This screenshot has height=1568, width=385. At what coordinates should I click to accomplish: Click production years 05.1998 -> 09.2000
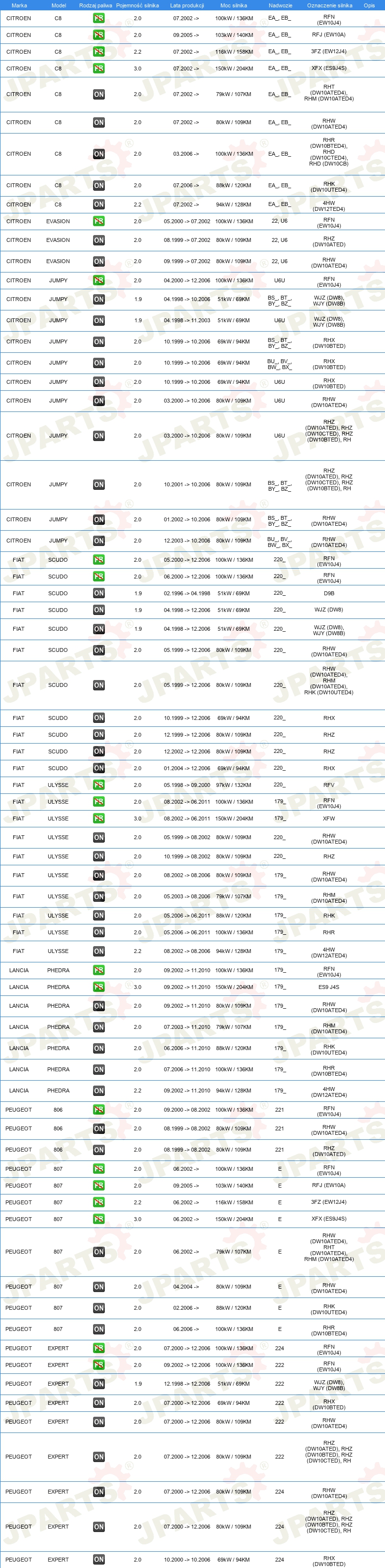tap(187, 784)
